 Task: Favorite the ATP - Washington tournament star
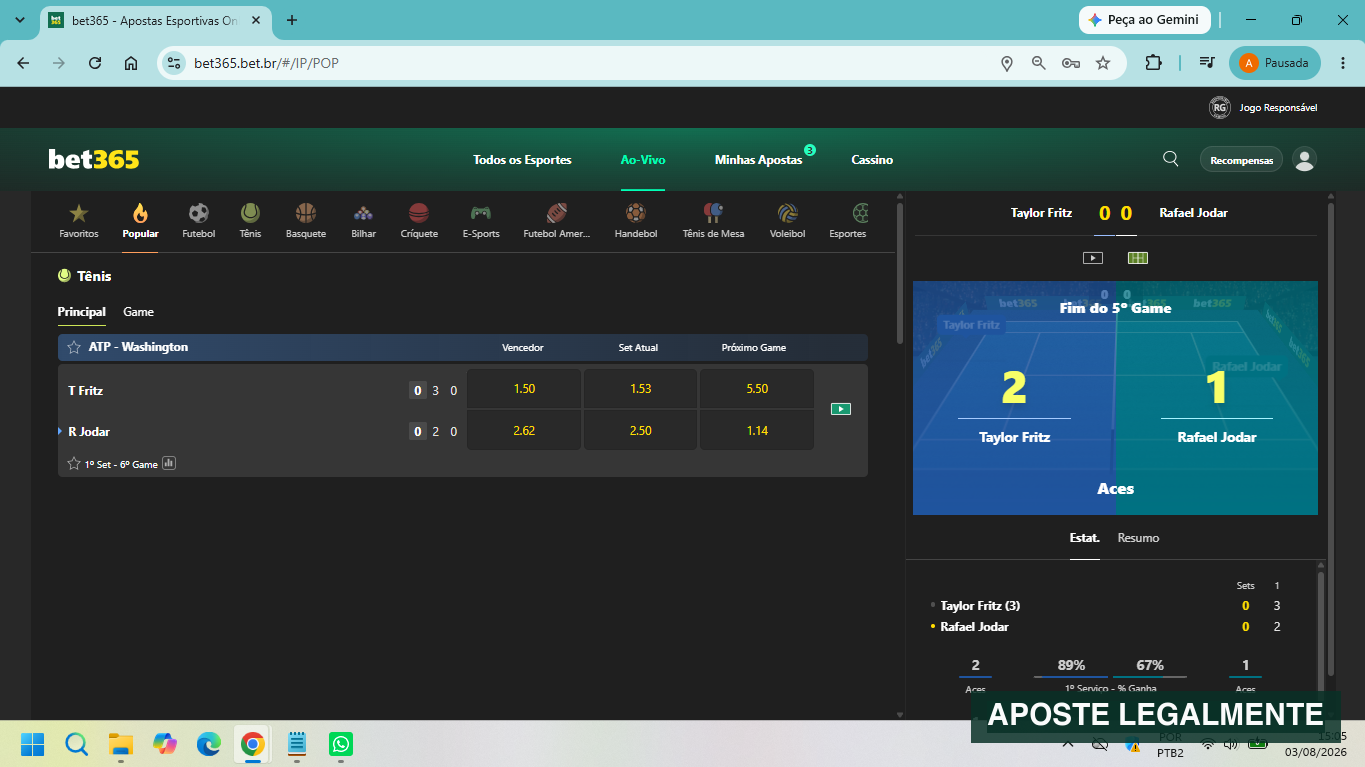[74, 347]
